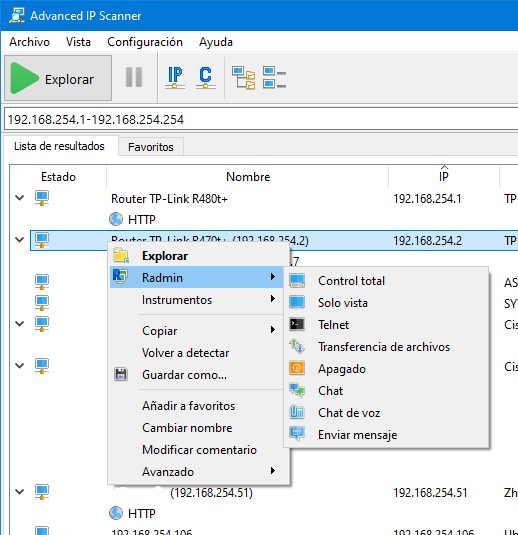The height and width of the screenshot is (535, 518).
Task: Choose Enviar mensaje
Action: click(x=386, y=435)
